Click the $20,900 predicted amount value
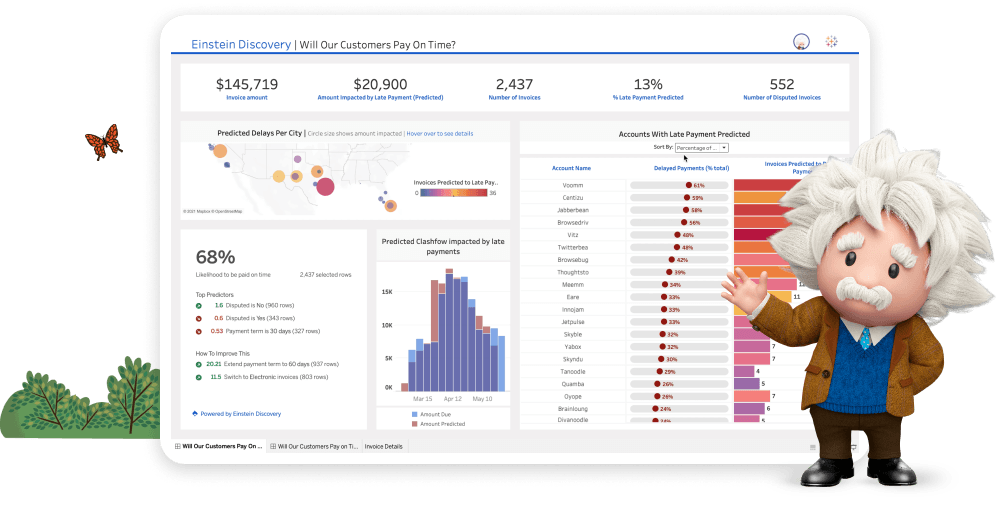 pyautogui.click(x=380, y=84)
